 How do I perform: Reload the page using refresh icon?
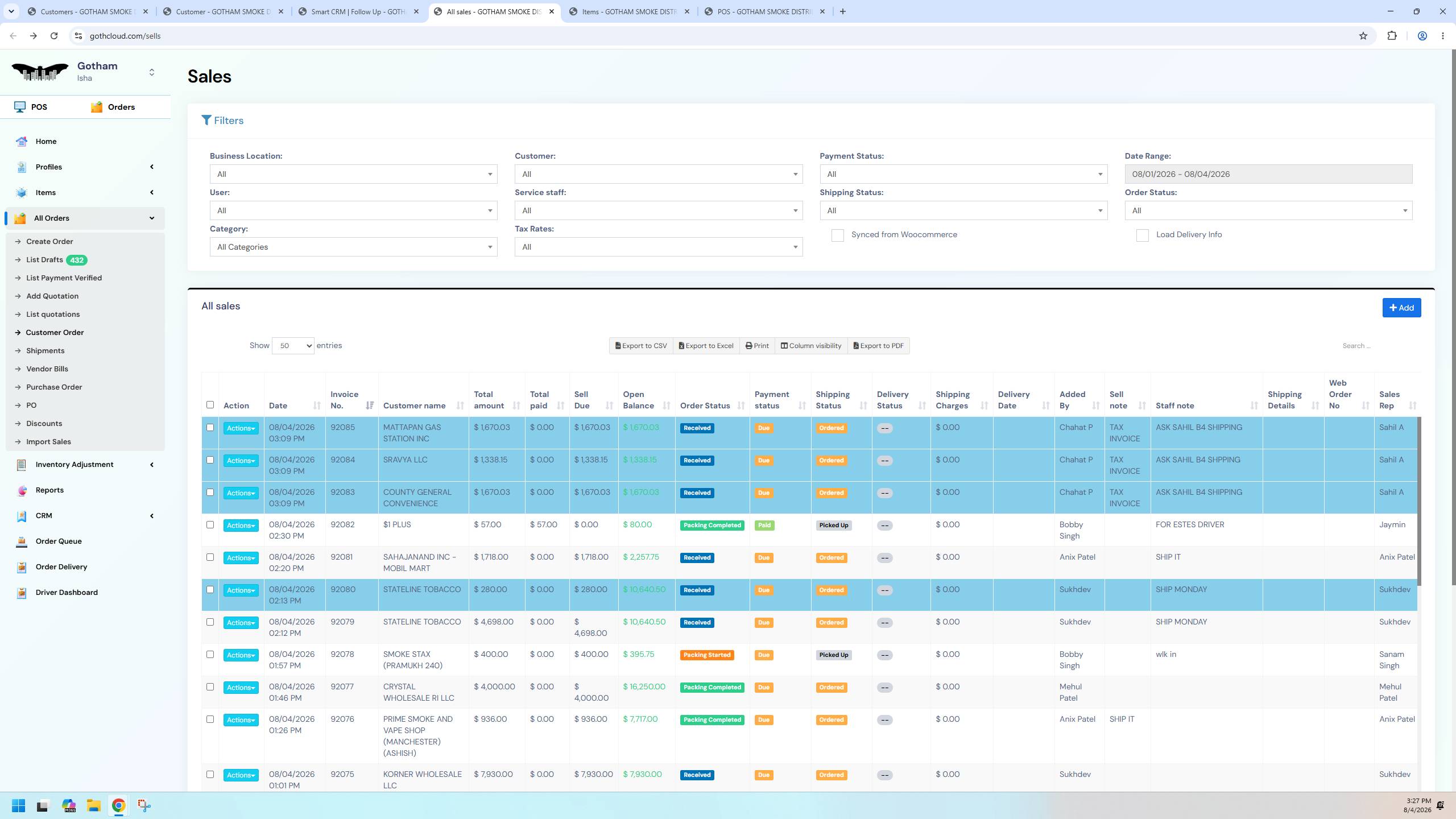coord(54,36)
